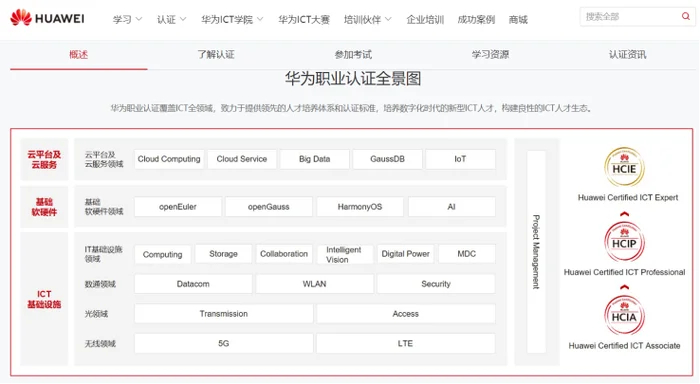Click the 华为职业认证全景图 title

tap(353, 79)
